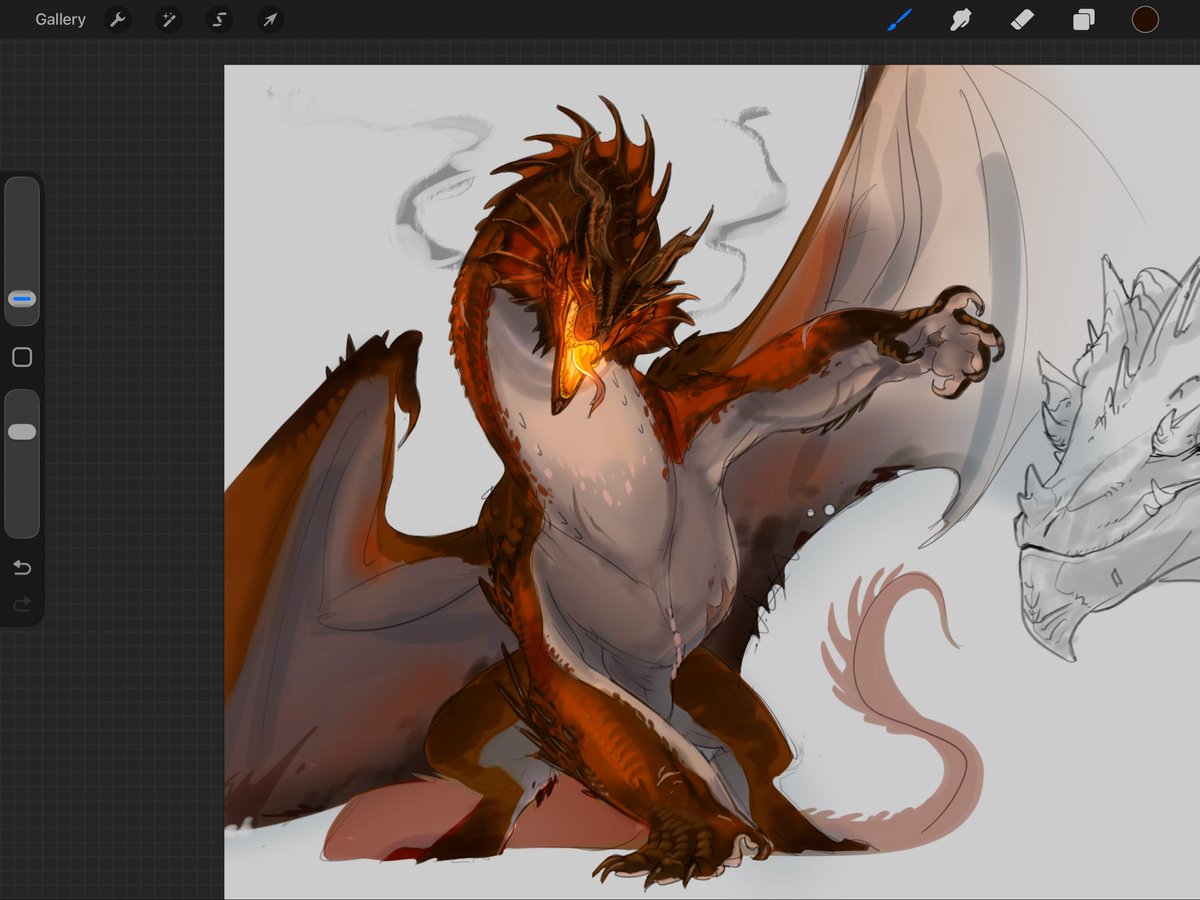Image resolution: width=1200 pixels, height=900 pixels.
Task: Click the brush size slider handle
Action: tap(22, 298)
